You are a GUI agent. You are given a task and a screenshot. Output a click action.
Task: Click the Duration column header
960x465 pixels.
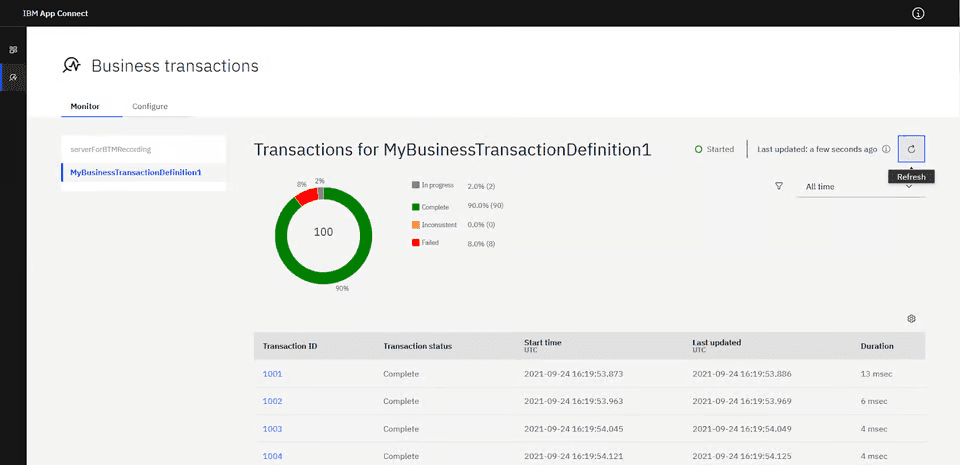pyautogui.click(x=877, y=346)
